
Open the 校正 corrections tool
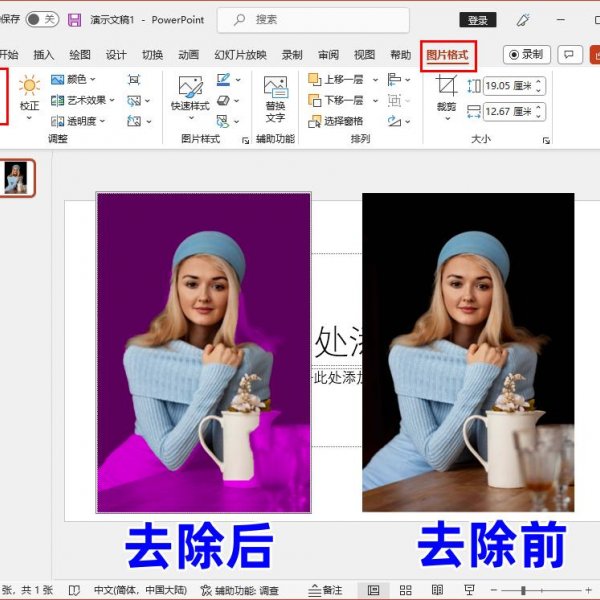tap(29, 93)
